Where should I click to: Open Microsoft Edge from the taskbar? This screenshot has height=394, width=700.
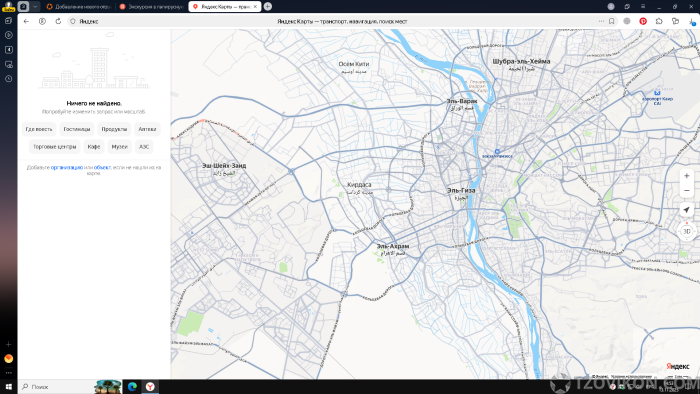(x=132, y=386)
